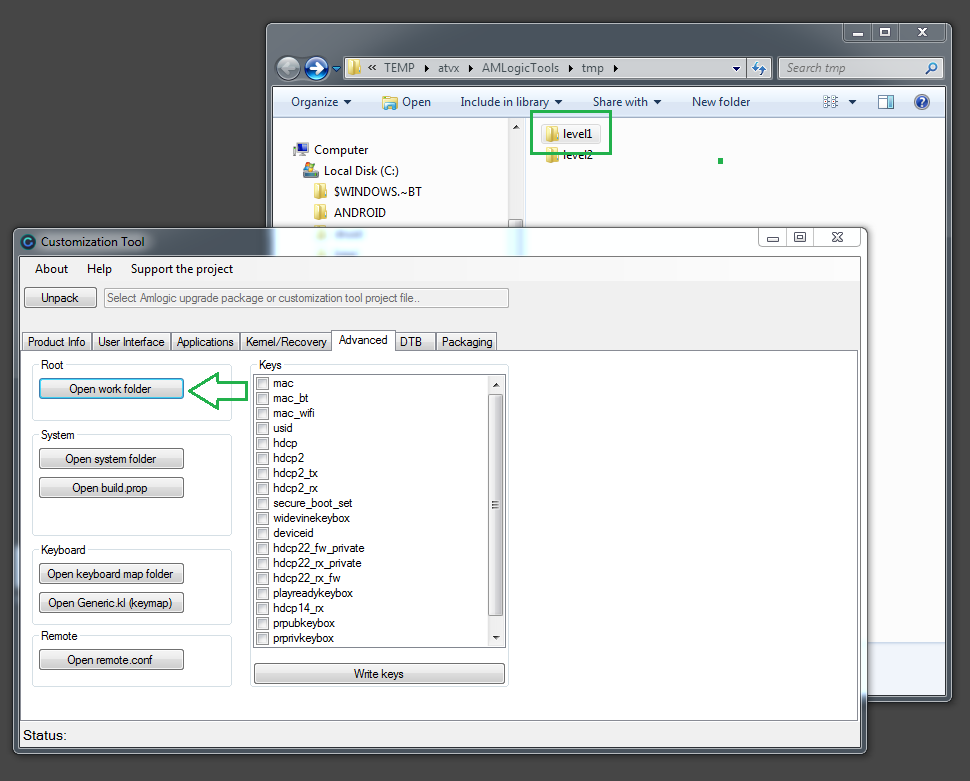Check the secure_boot_set checkbox
The image size is (970, 781).
click(263, 503)
